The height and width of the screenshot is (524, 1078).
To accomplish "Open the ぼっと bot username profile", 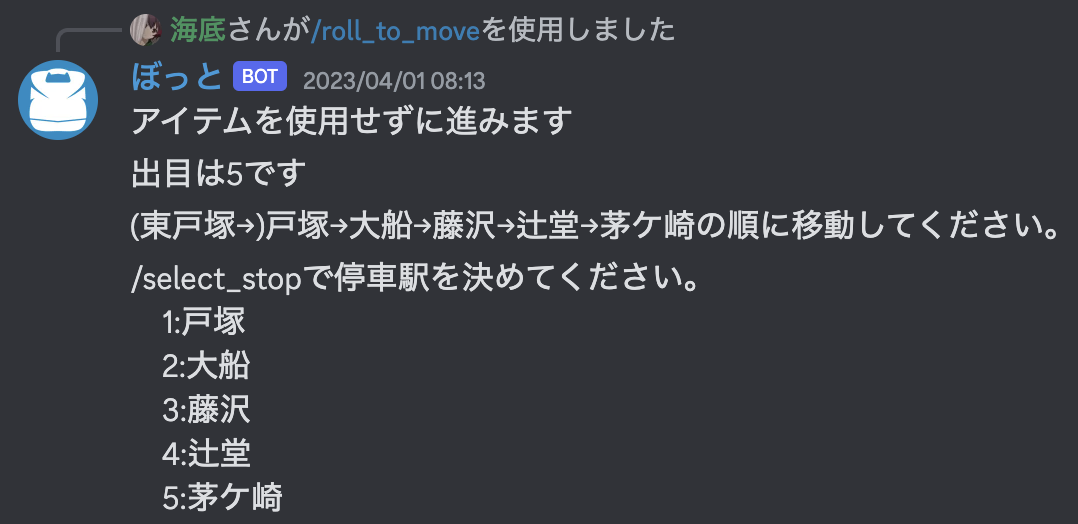I will pos(177,76).
